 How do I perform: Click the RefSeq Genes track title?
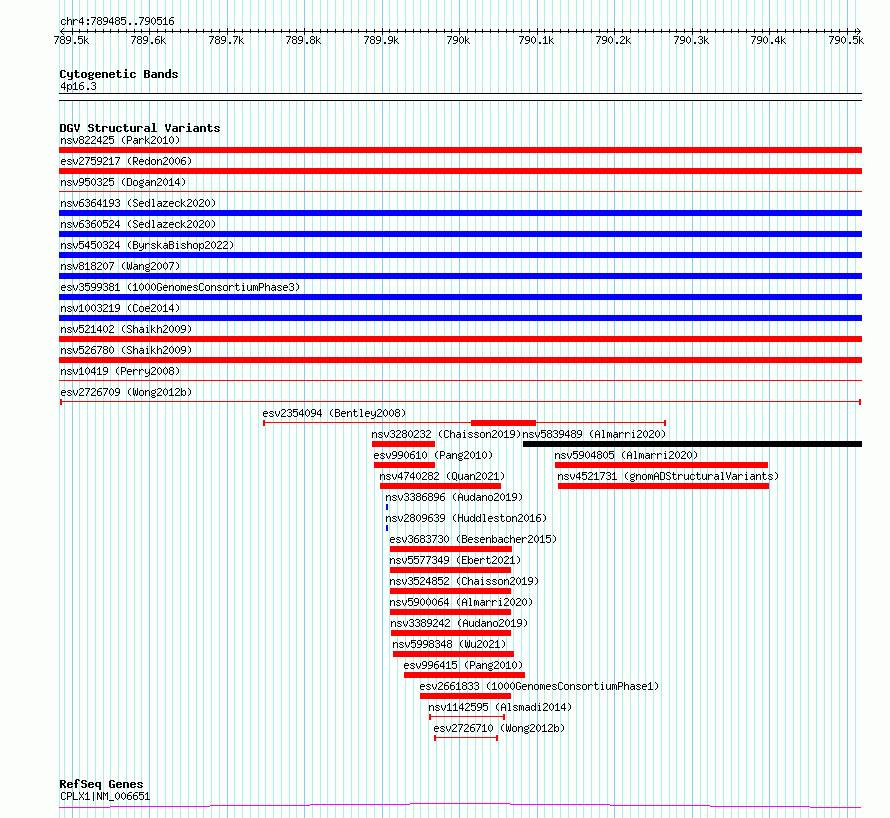click(101, 784)
